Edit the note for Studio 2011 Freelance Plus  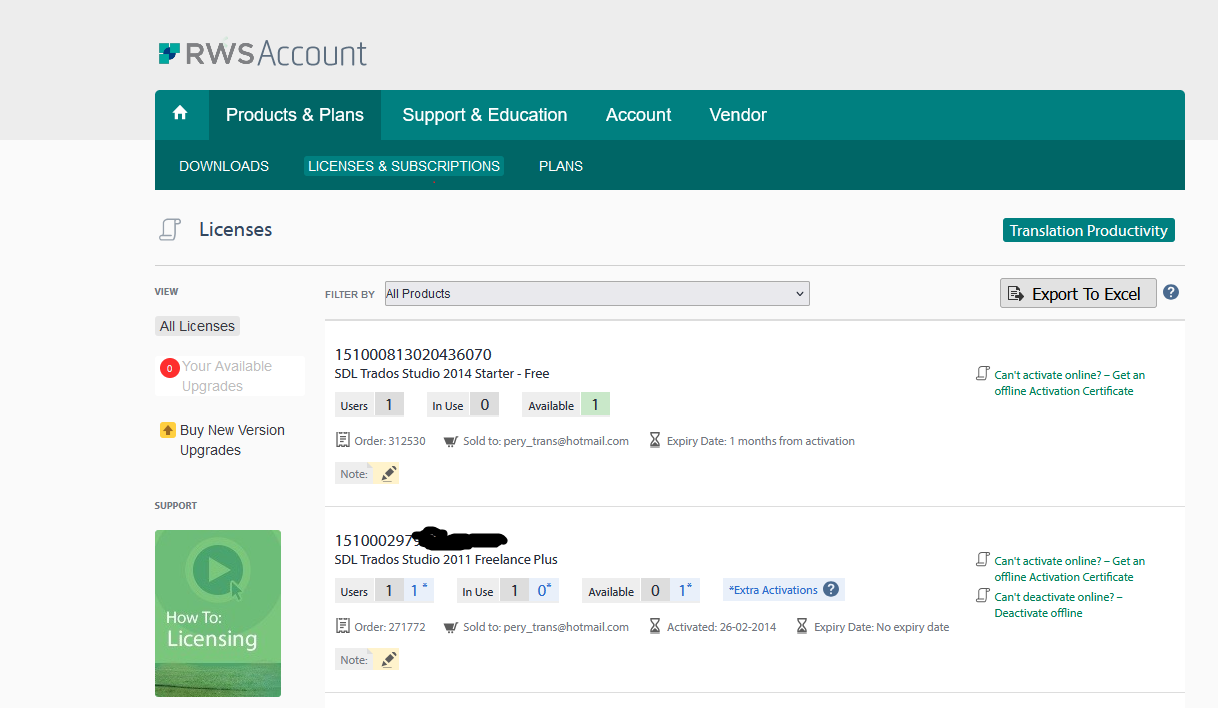387,659
